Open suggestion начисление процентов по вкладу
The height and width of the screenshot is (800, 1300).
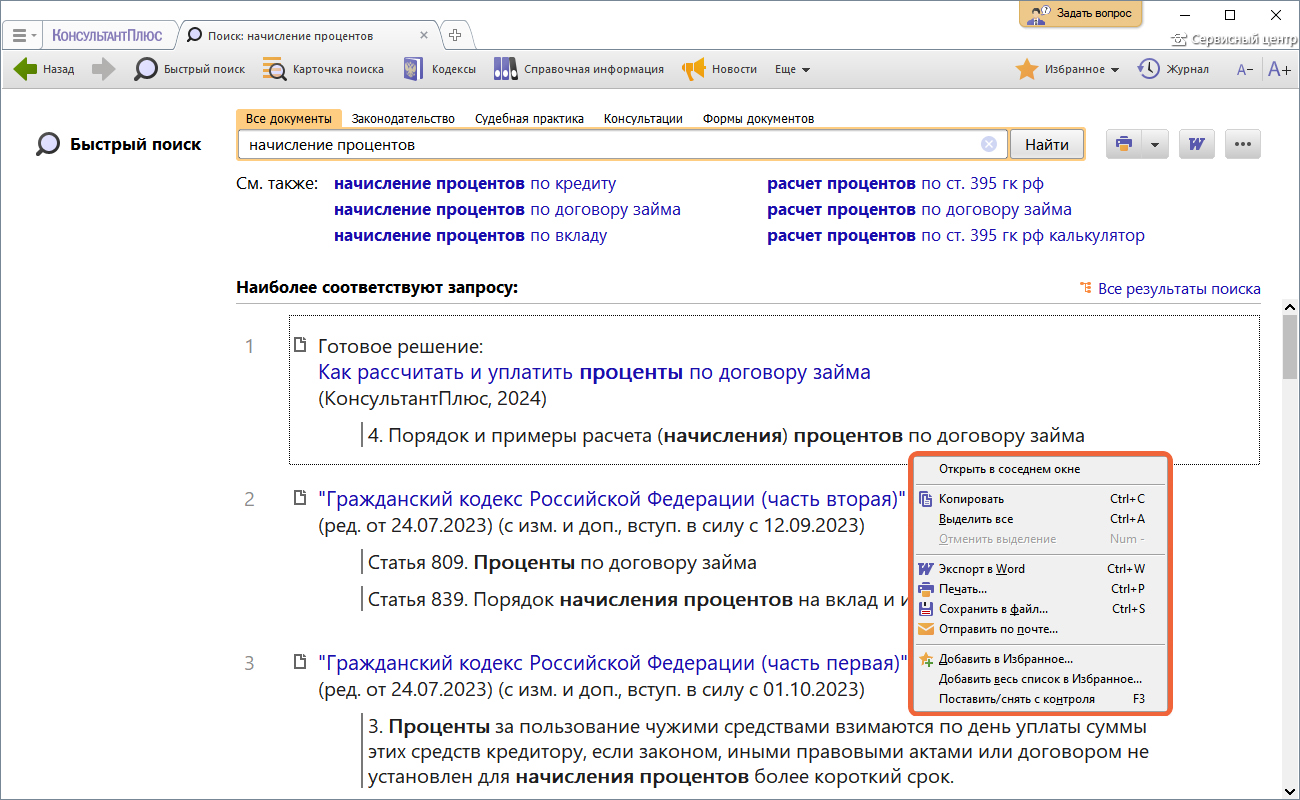point(470,236)
